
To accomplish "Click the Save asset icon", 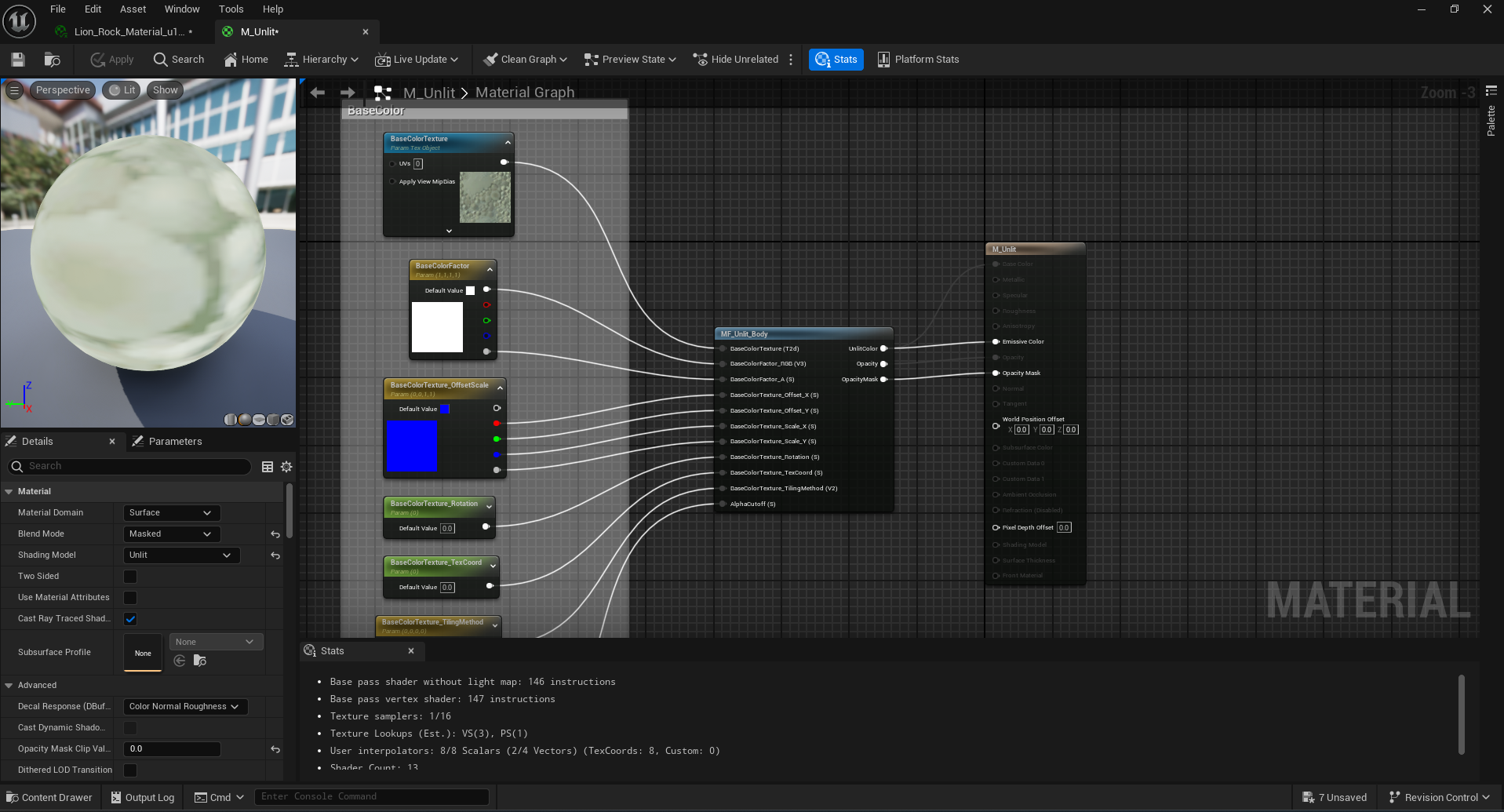I will (x=18, y=60).
